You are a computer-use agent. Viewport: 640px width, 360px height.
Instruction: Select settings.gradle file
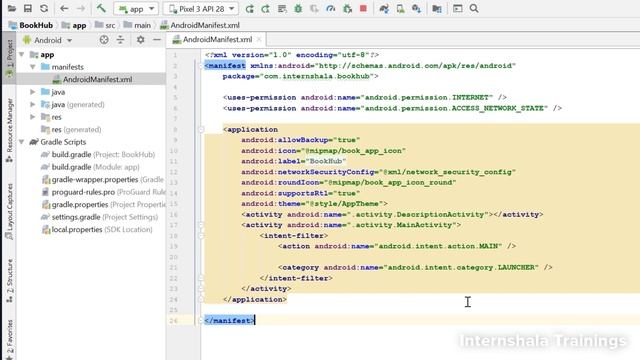tap(99, 217)
